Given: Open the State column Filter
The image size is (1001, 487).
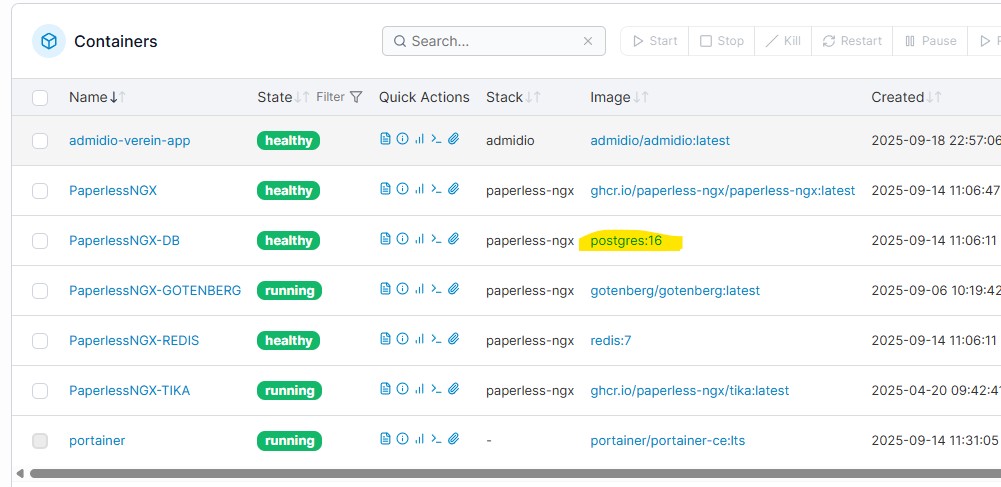Looking at the screenshot, I should tap(339, 97).
